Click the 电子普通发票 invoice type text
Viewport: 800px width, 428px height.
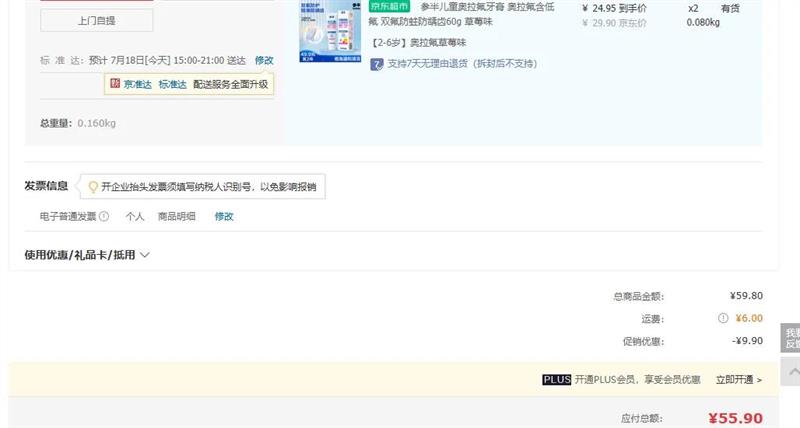68,216
